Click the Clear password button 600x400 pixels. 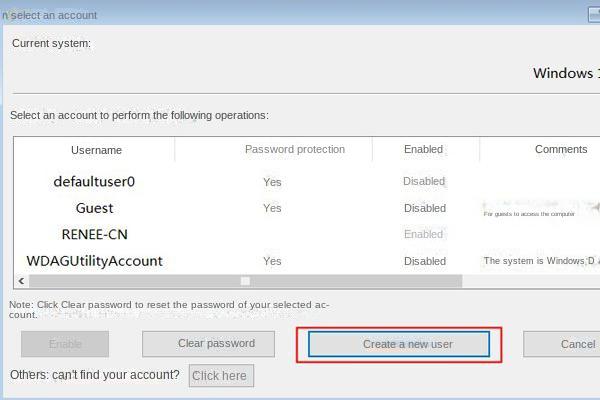coord(209,344)
